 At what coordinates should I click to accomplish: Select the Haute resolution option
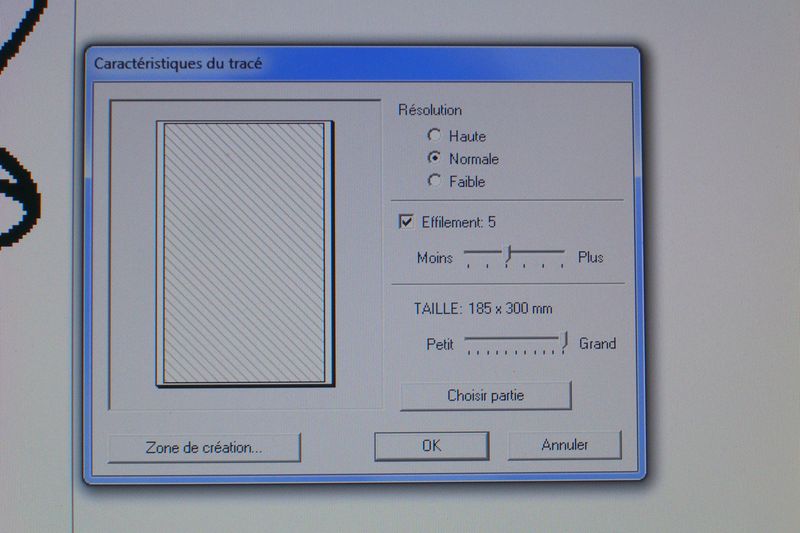[x=434, y=135]
